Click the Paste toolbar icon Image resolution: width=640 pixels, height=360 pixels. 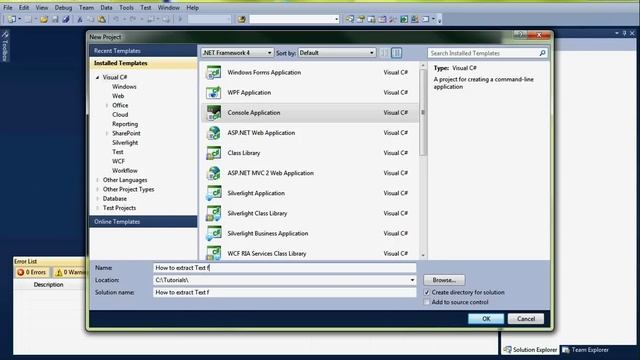(101, 19)
